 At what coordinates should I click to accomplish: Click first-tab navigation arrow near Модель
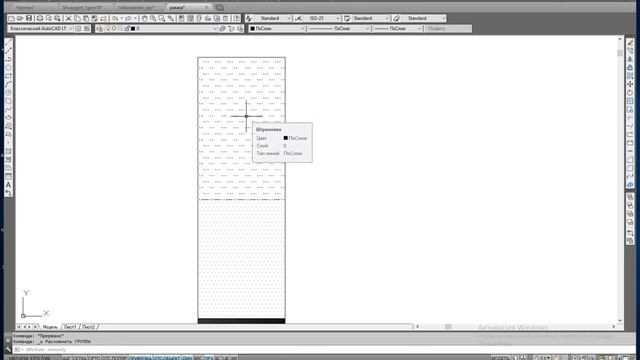19,327
